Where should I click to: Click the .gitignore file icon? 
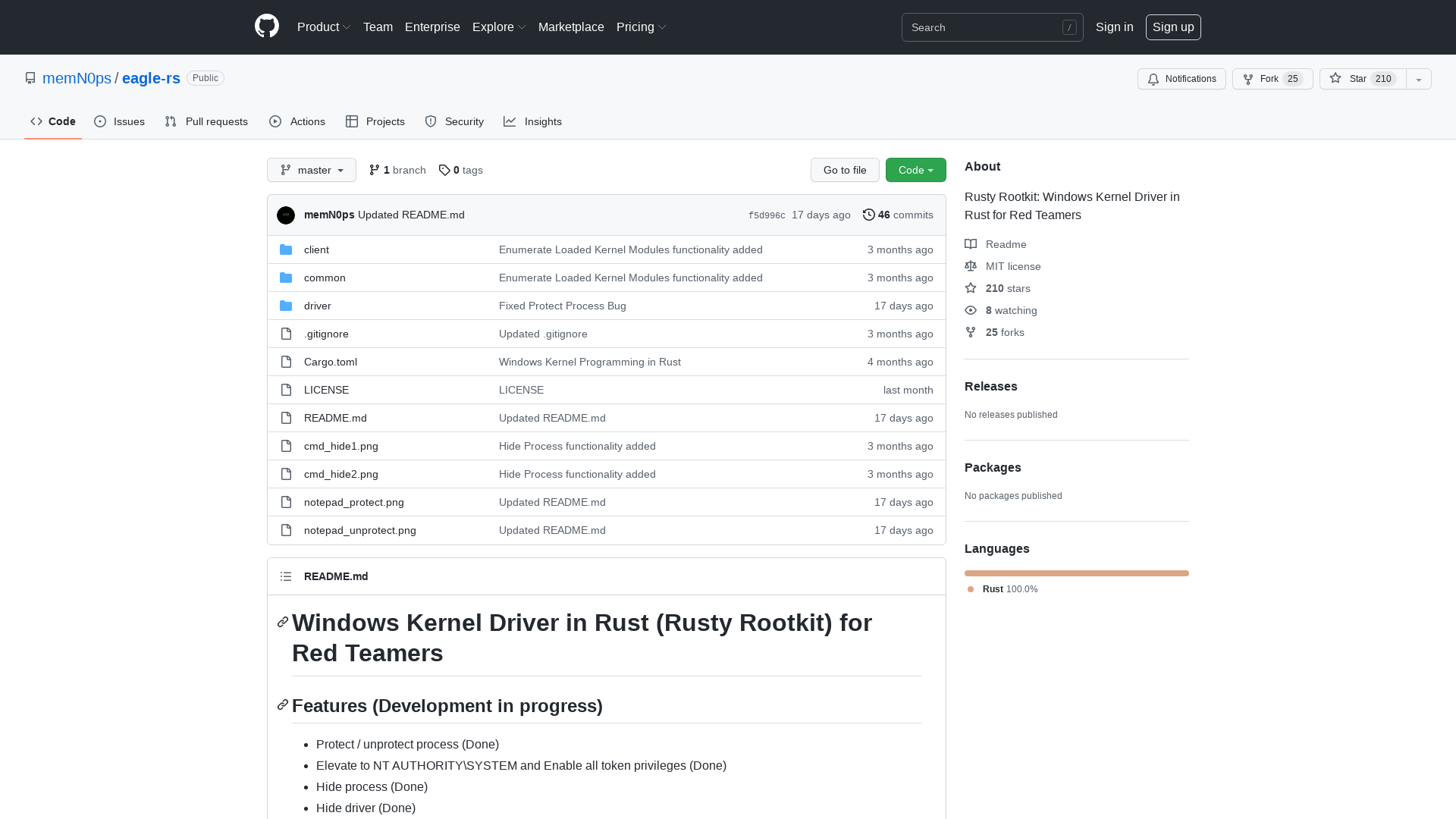tap(286, 334)
